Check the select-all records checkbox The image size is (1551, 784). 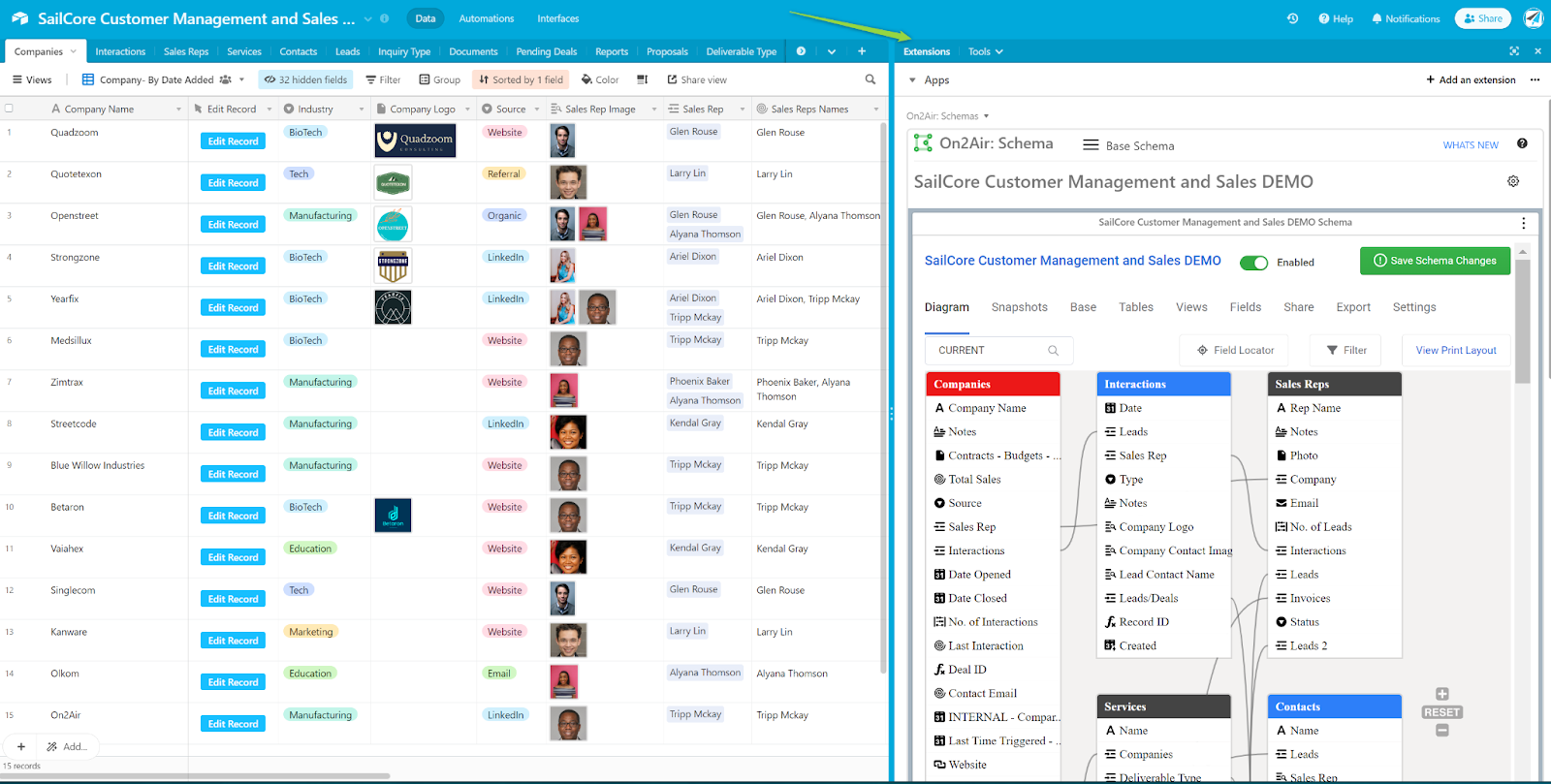[x=10, y=109]
